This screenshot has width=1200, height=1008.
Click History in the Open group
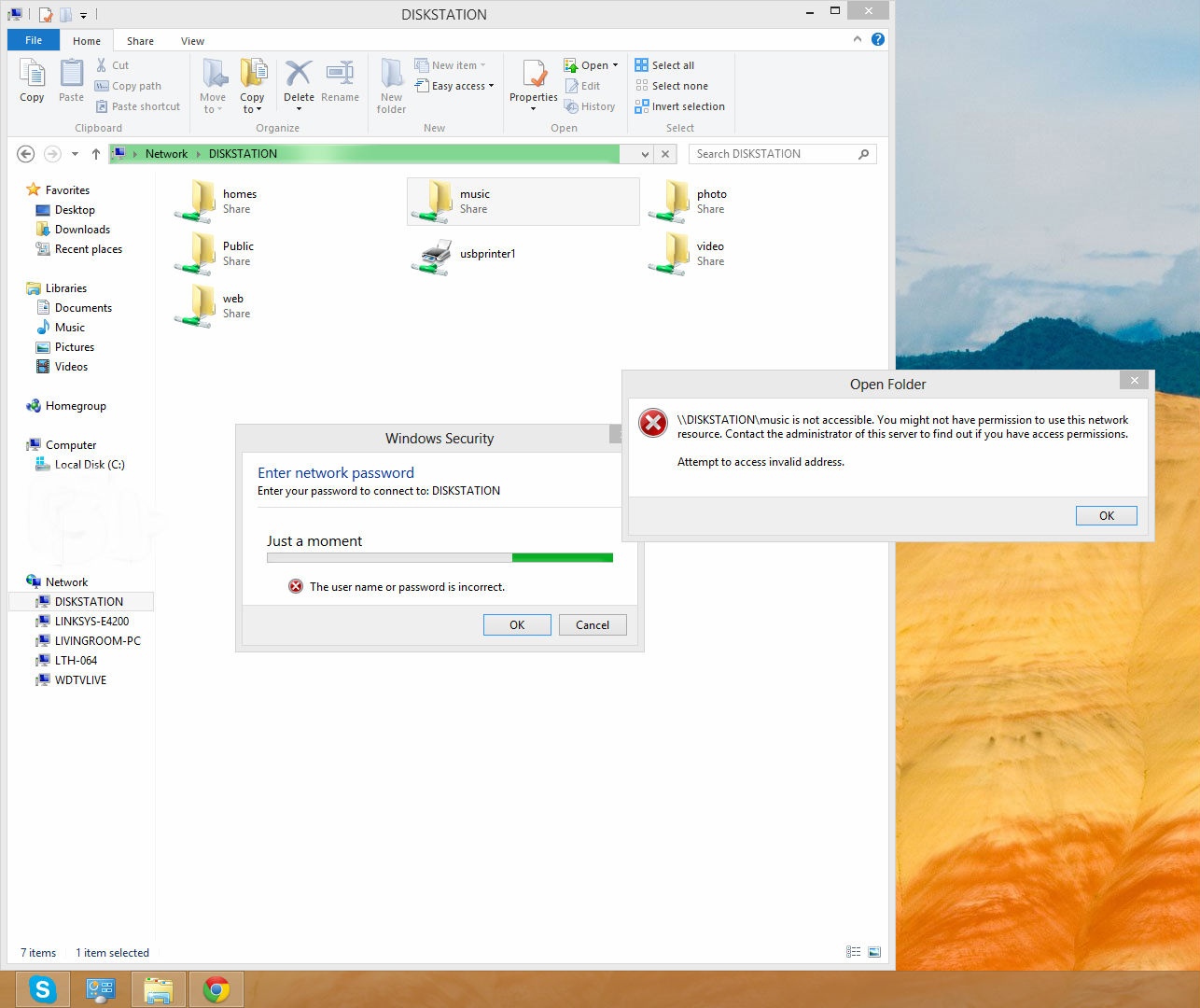[590, 106]
